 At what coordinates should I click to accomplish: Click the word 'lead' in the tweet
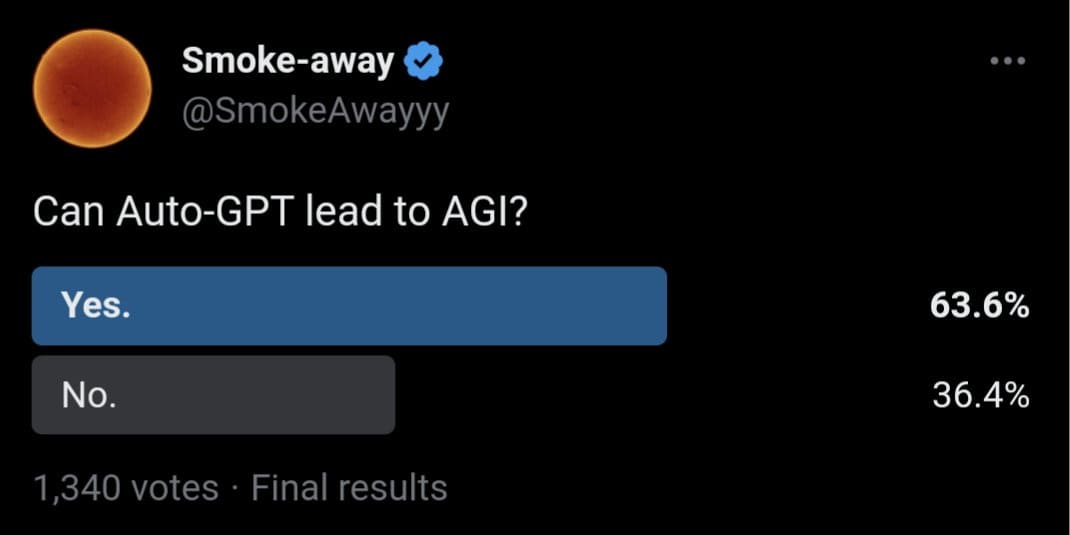tap(342, 212)
